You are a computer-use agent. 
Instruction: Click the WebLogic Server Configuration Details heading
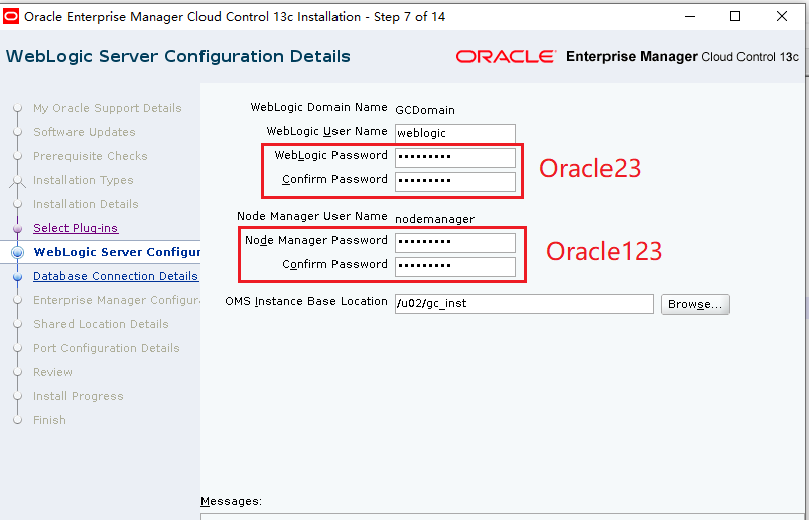(x=178, y=56)
